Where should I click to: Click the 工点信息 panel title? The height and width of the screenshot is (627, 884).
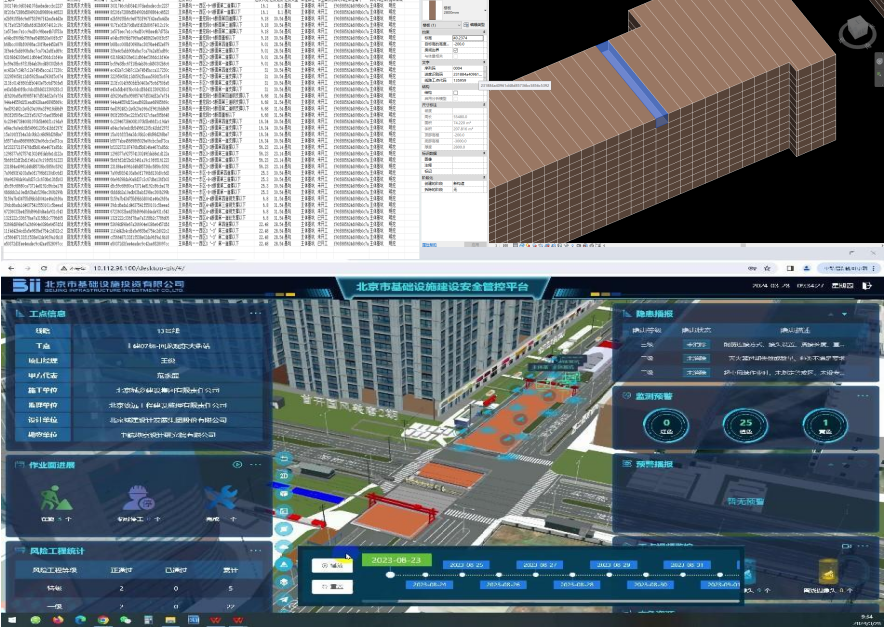pos(47,314)
